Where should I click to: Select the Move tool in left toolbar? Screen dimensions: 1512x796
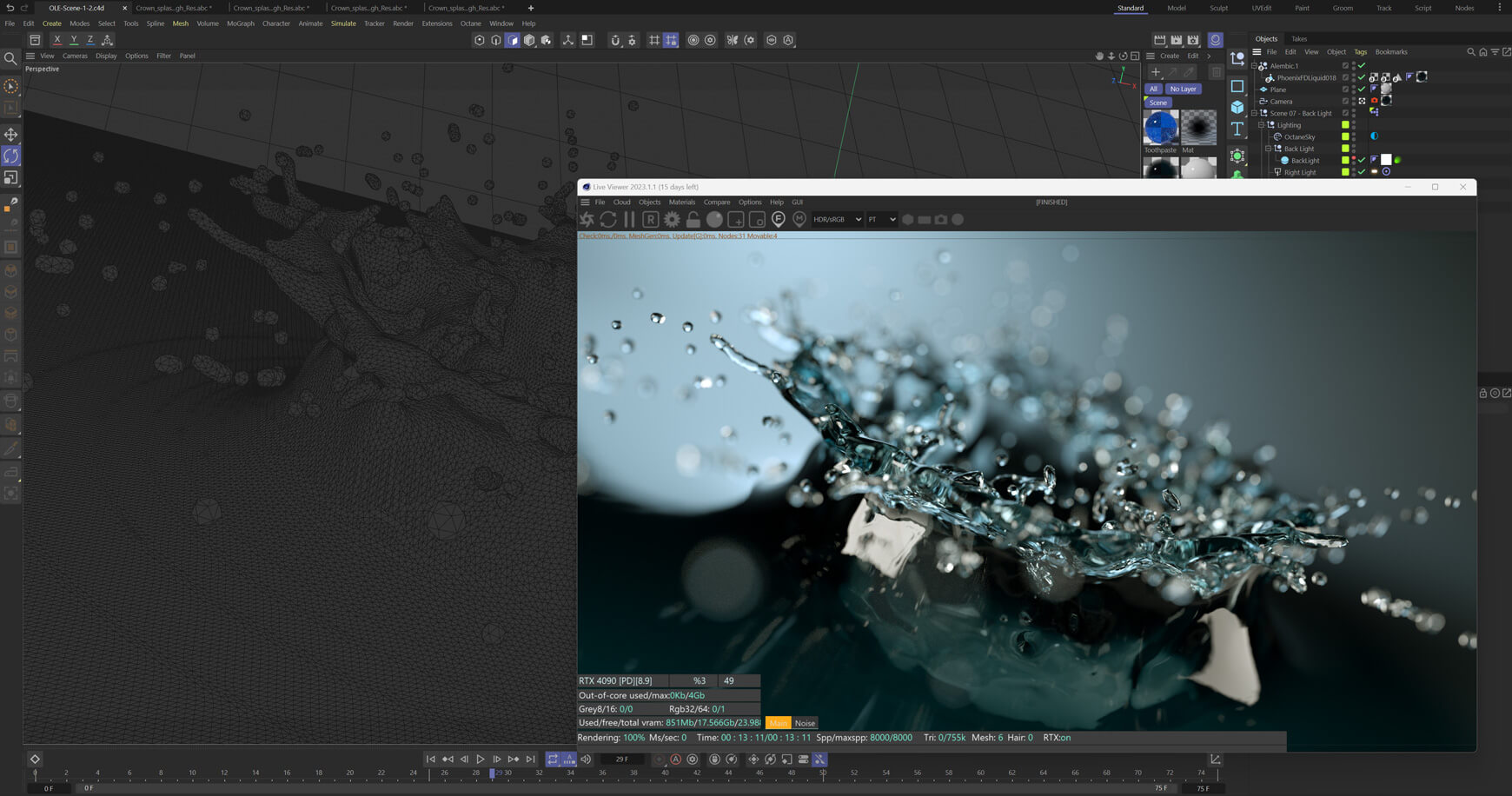(11, 135)
